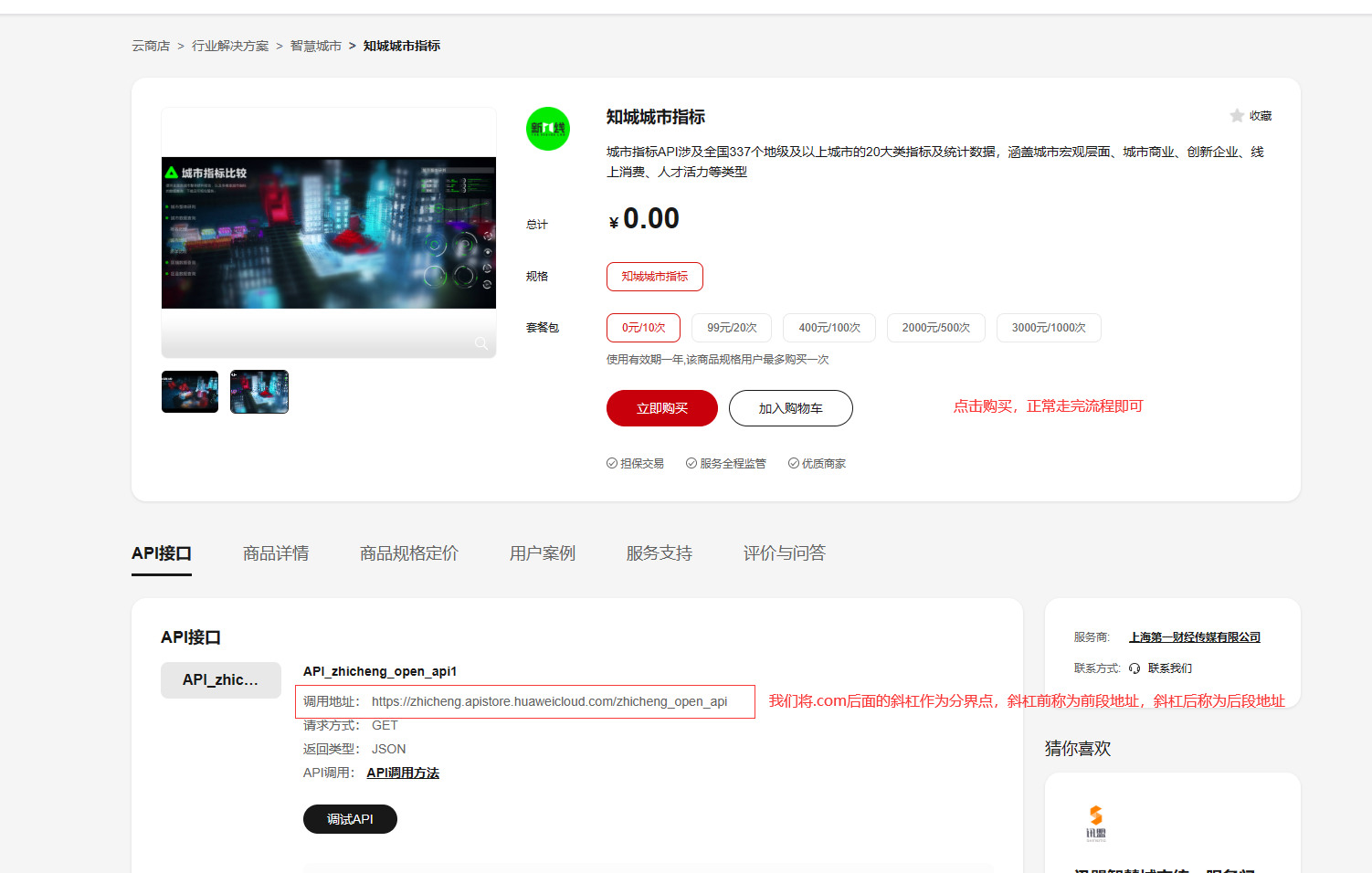
Task: Click the 联系我们 link
Action: pyautogui.click(x=1170, y=668)
